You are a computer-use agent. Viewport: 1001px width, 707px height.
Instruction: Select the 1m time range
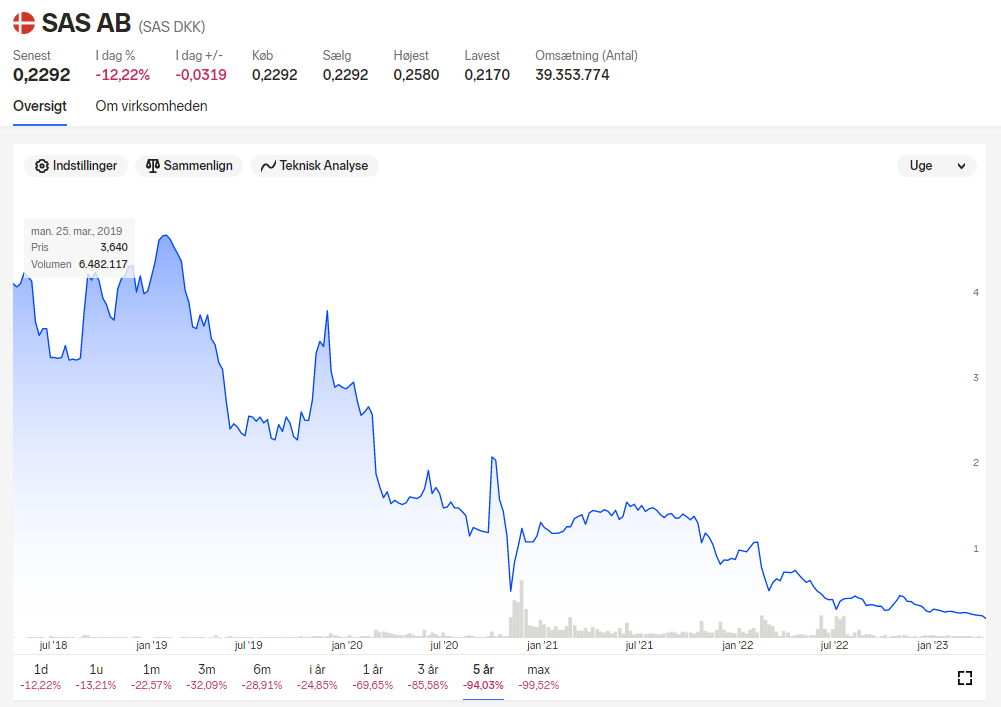pyautogui.click(x=151, y=677)
